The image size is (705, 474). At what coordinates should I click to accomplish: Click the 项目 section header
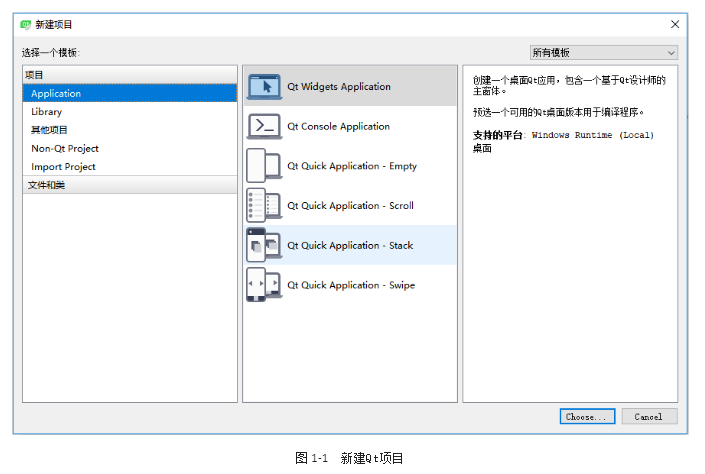(130, 75)
